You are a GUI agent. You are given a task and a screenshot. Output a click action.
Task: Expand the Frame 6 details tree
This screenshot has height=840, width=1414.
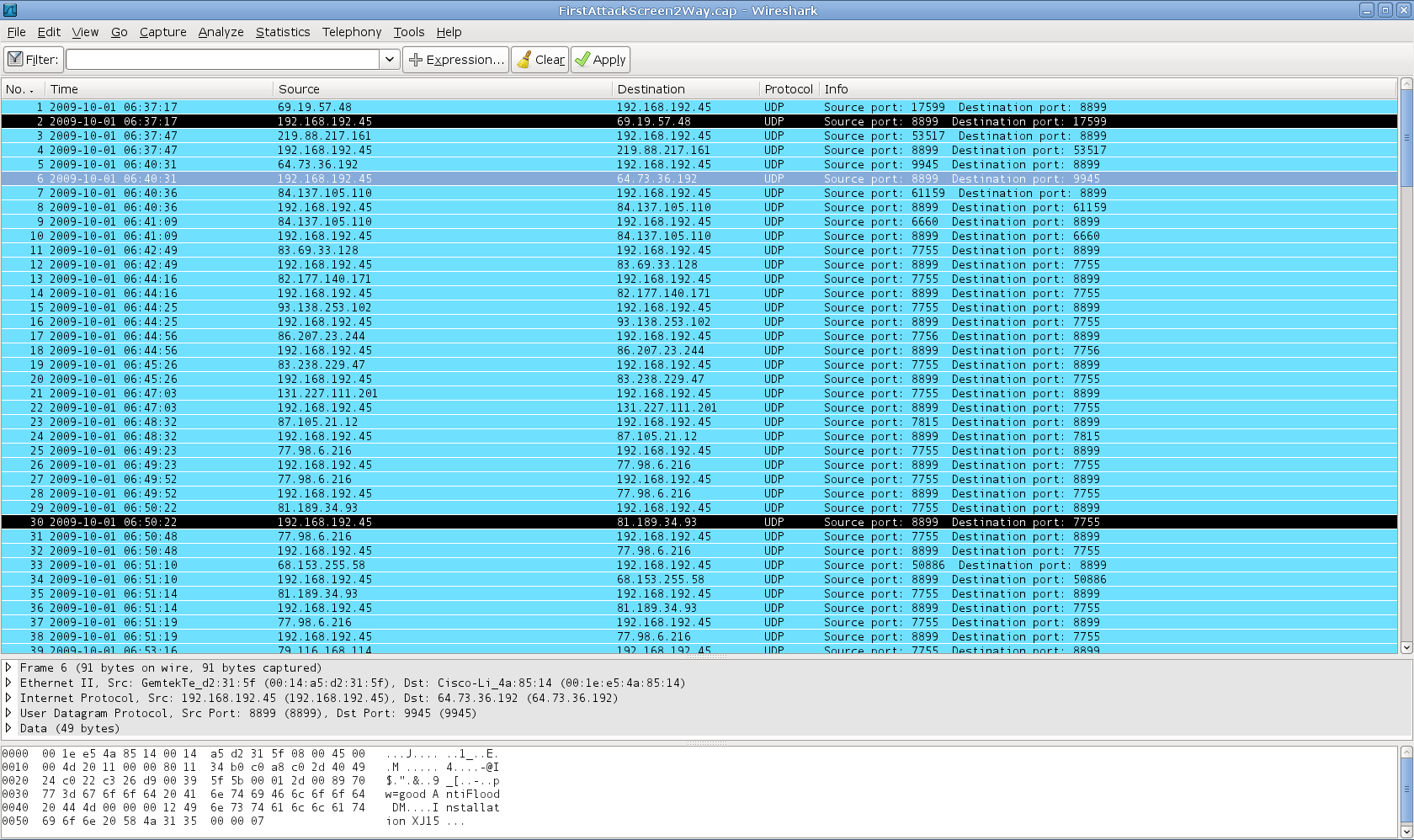point(8,667)
